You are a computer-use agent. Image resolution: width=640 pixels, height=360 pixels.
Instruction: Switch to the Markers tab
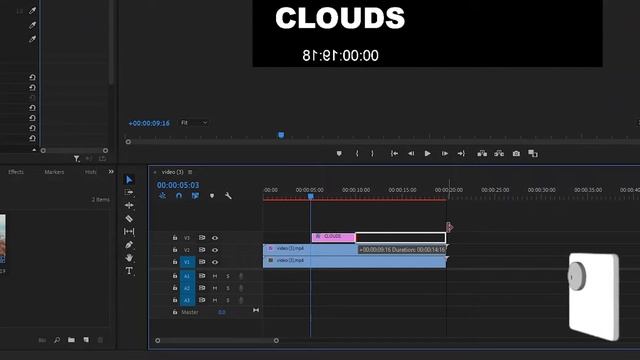[54, 172]
